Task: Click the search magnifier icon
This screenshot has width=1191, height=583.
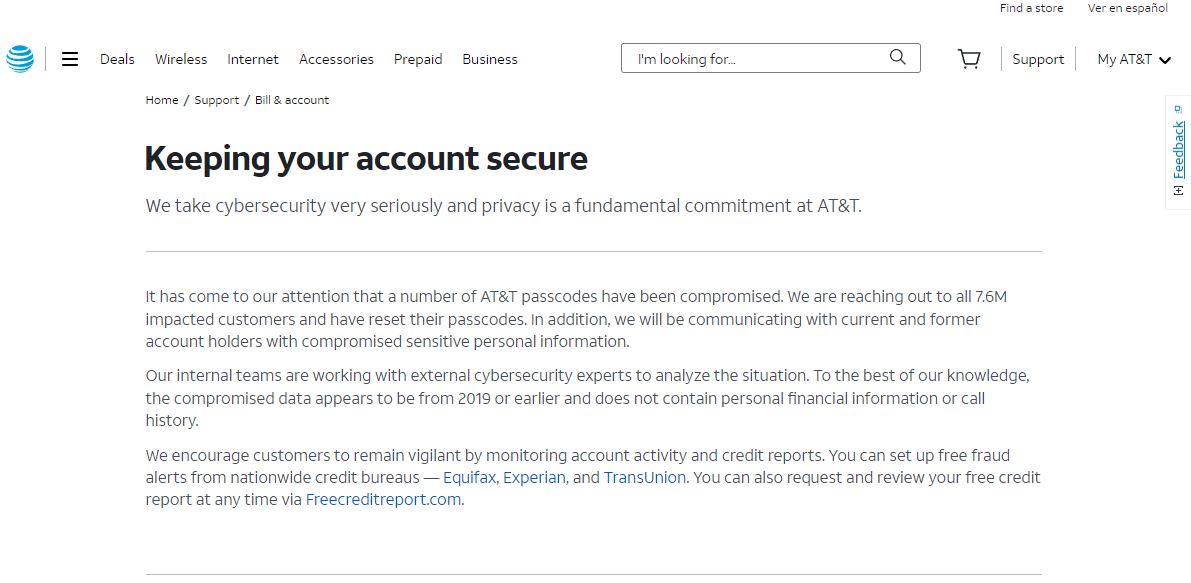Action: pyautogui.click(x=897, y=57)
